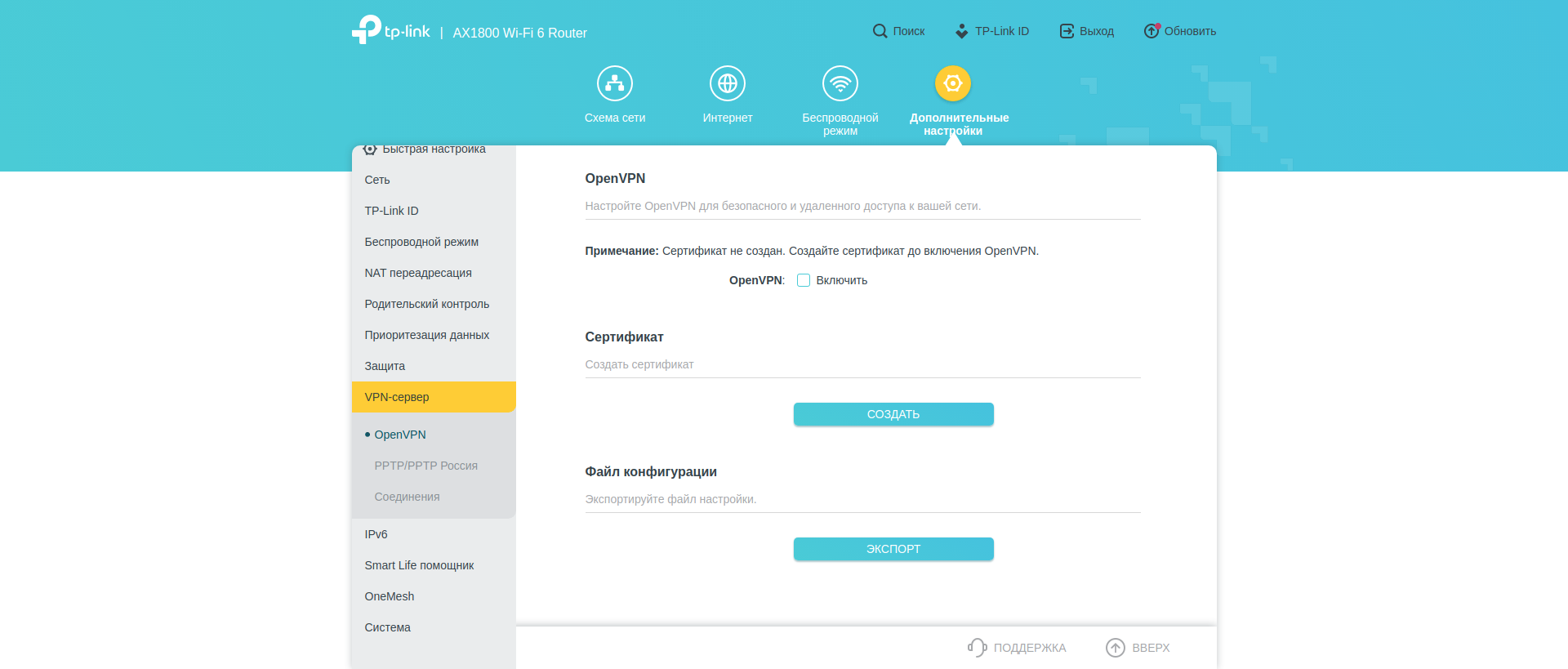Click the ПОДДЕРЖКА support link
This screenshot has width=1568, height=669.
tap(1017, 648)
